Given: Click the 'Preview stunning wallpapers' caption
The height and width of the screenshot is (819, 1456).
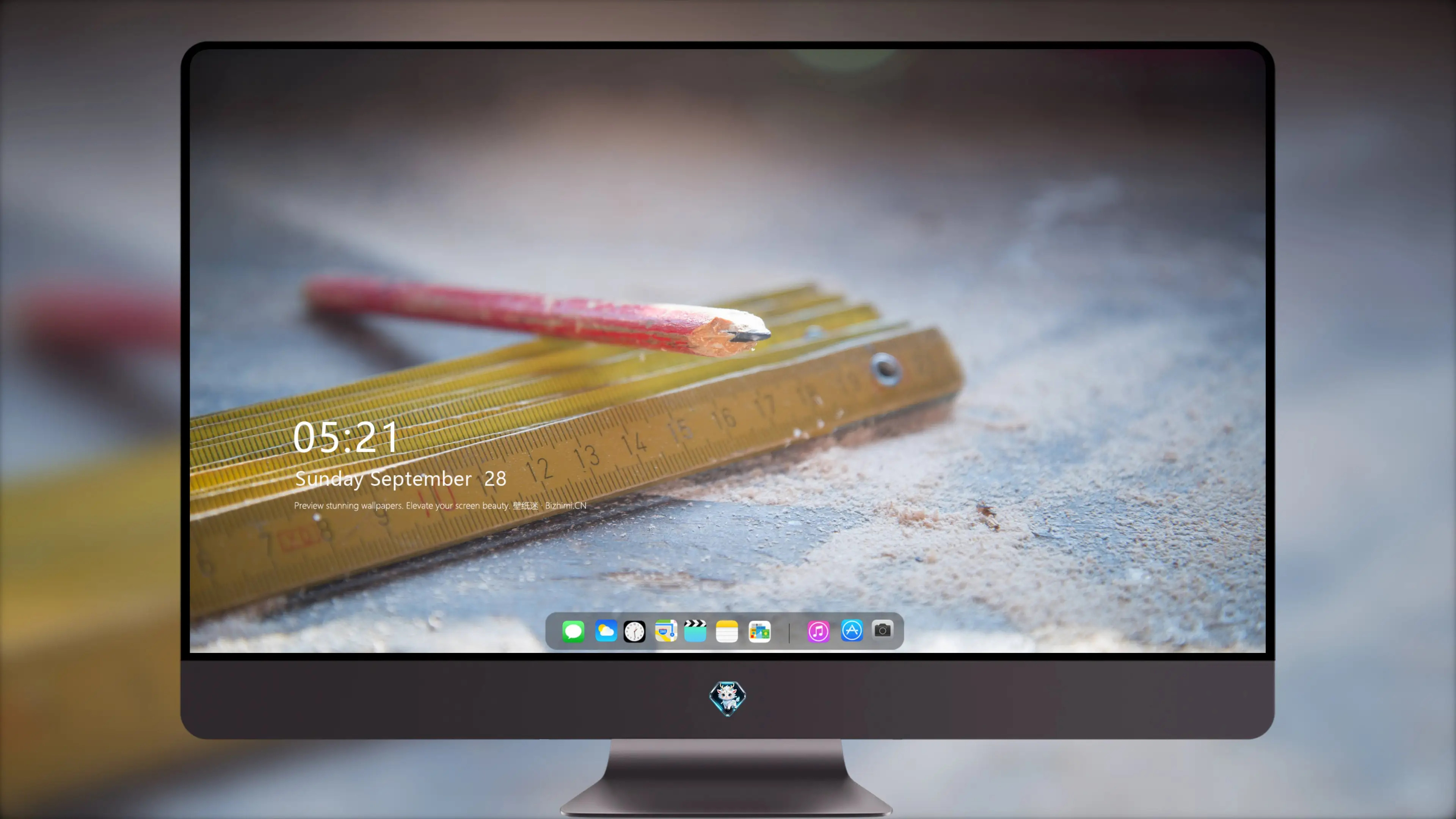Looking at the screenshot, I should (x=440, y=505).
